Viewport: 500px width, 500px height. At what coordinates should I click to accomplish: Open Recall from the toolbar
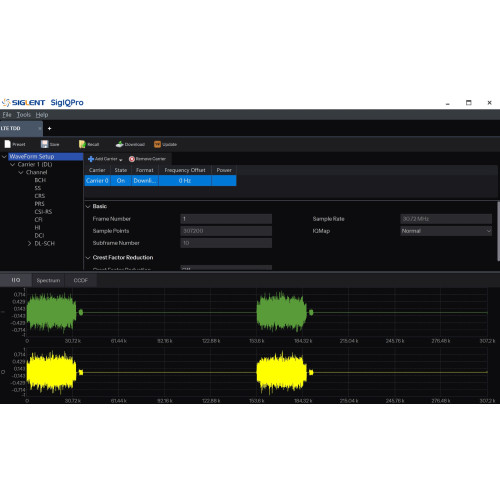pos(89,144)
